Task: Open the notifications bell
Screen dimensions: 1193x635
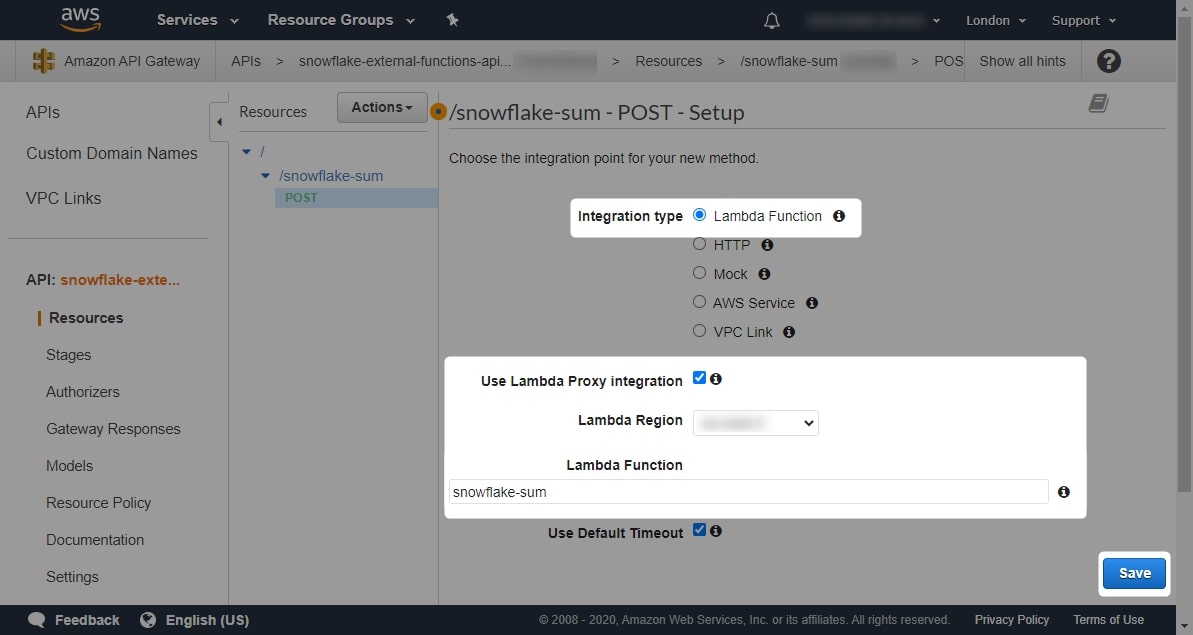Action: tap(771, 21)
